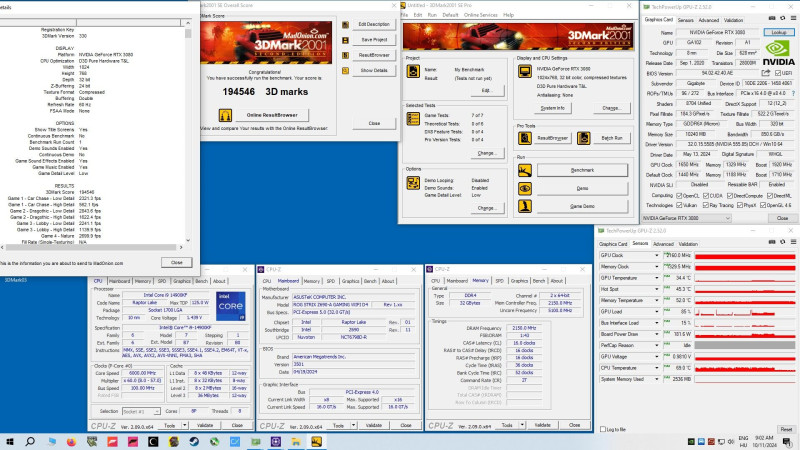
Task: Click the BIOS export share icon in GPU-Z
Action: 766,73
